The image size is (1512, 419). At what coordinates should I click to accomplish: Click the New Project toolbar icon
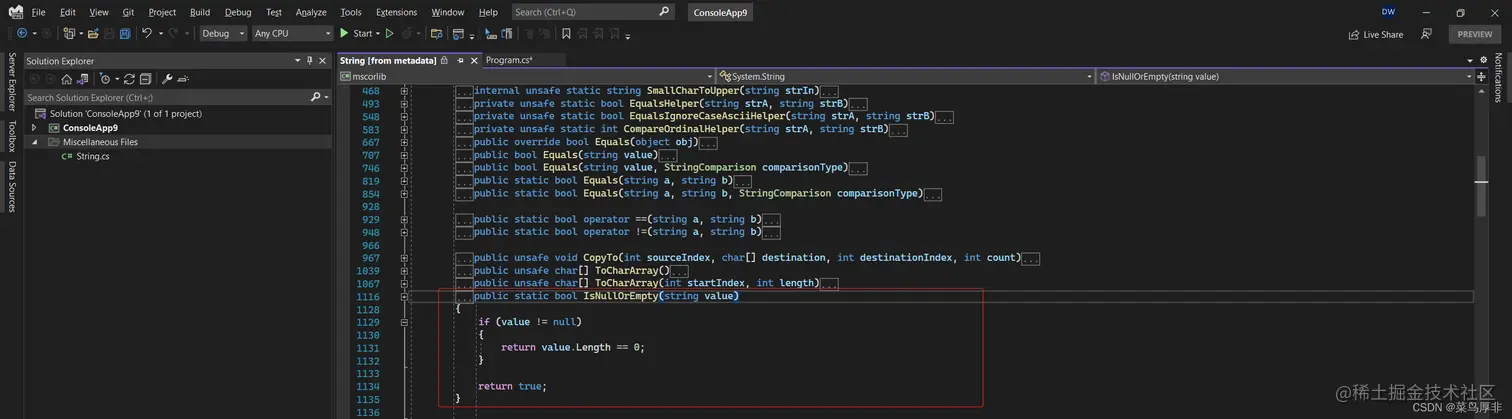[x=70, y=33]
